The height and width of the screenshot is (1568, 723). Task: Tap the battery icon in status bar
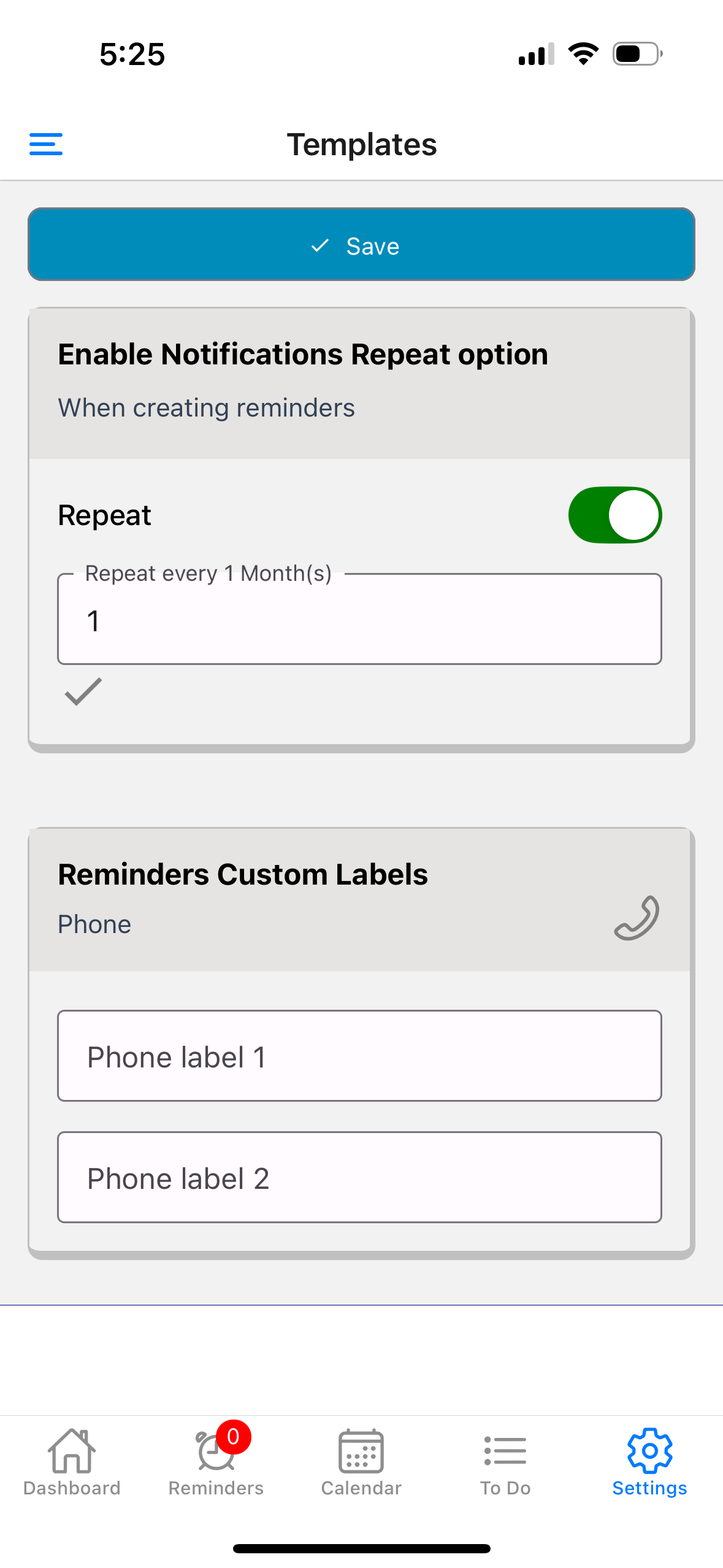[637, 54]
